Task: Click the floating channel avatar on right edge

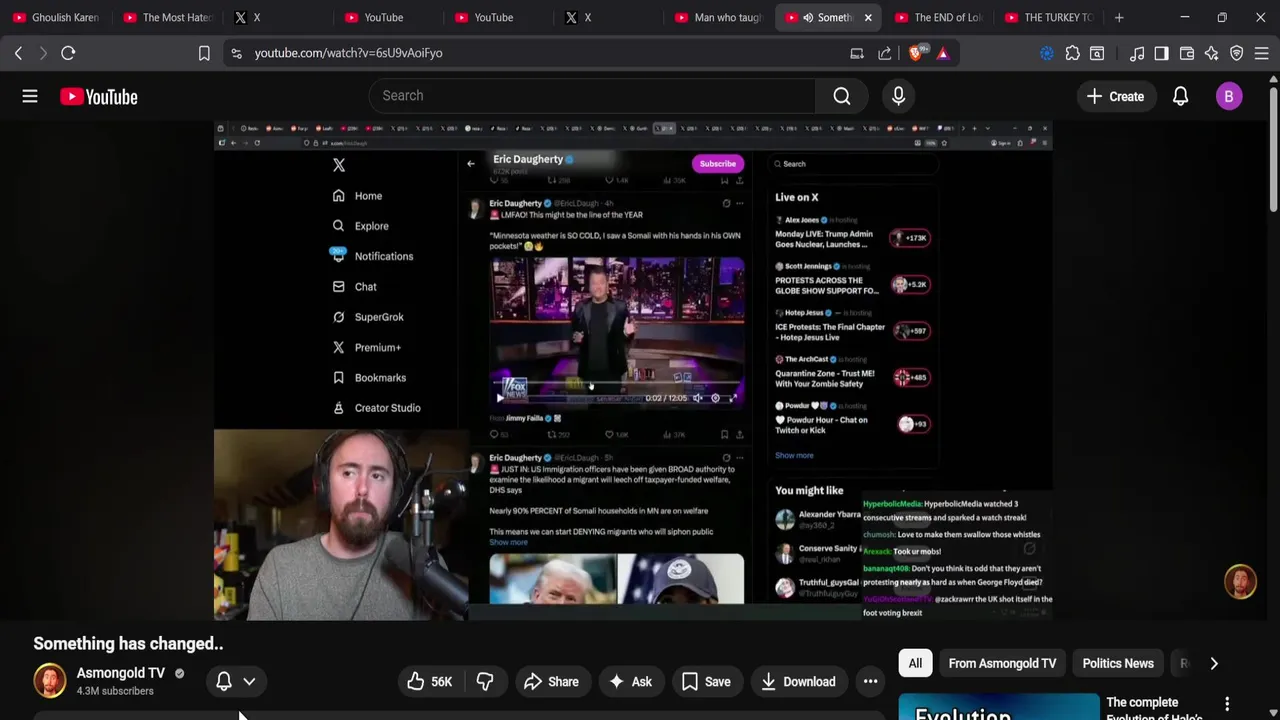Action: coord(1240,582)
